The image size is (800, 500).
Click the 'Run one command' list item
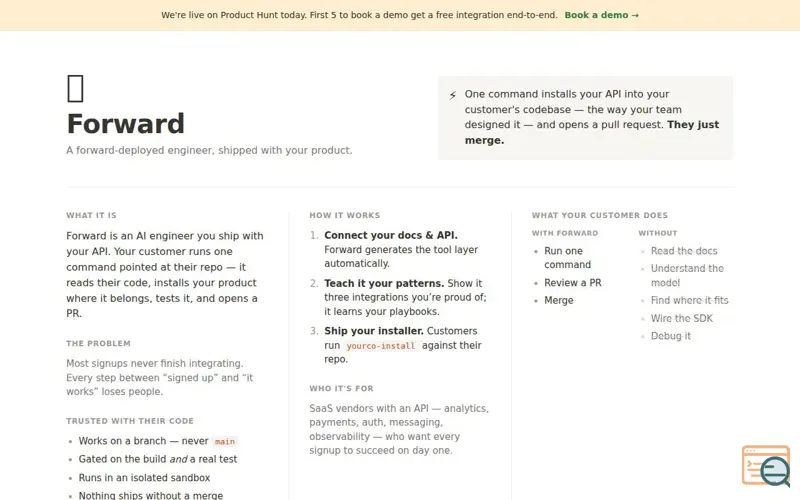tap(567, 258)
